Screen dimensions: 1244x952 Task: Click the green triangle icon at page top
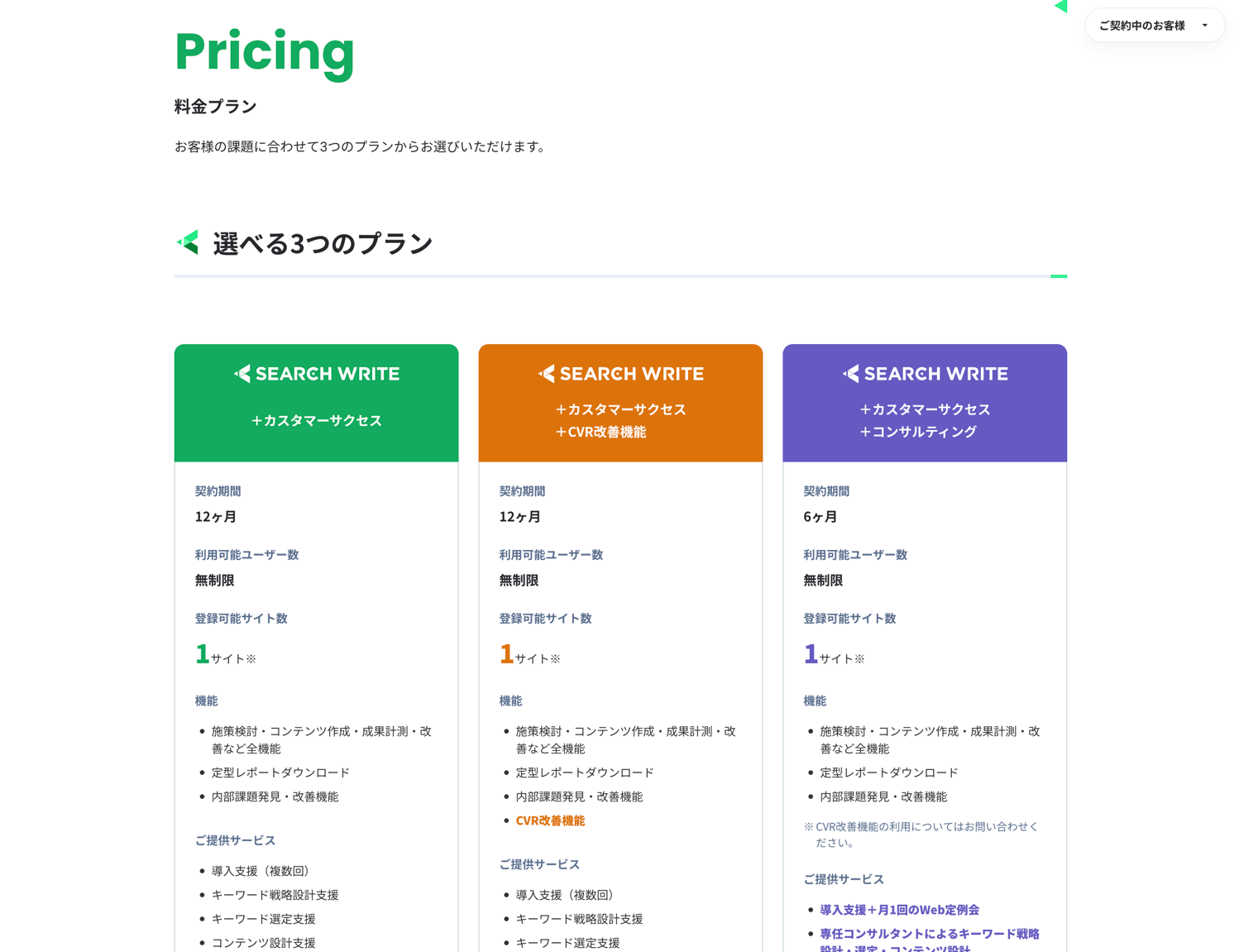1061,7
